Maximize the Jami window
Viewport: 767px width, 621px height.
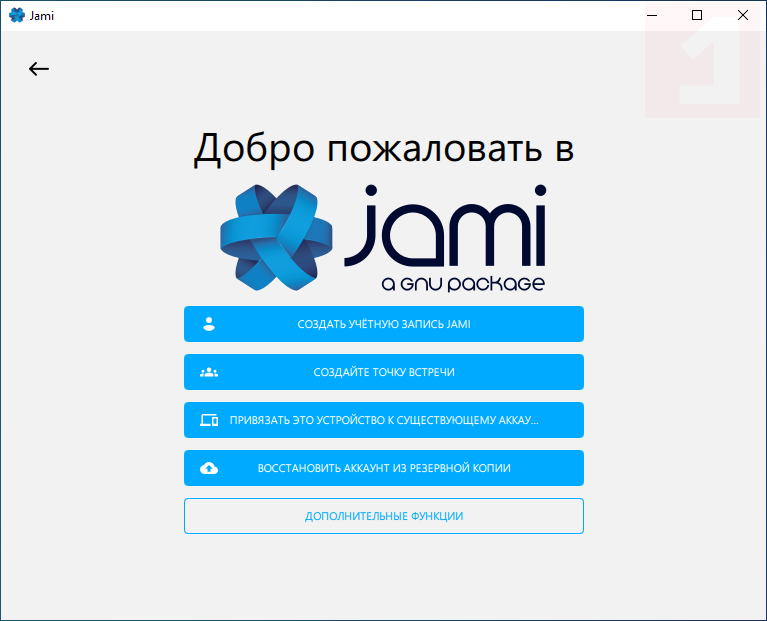click(697, 15)
